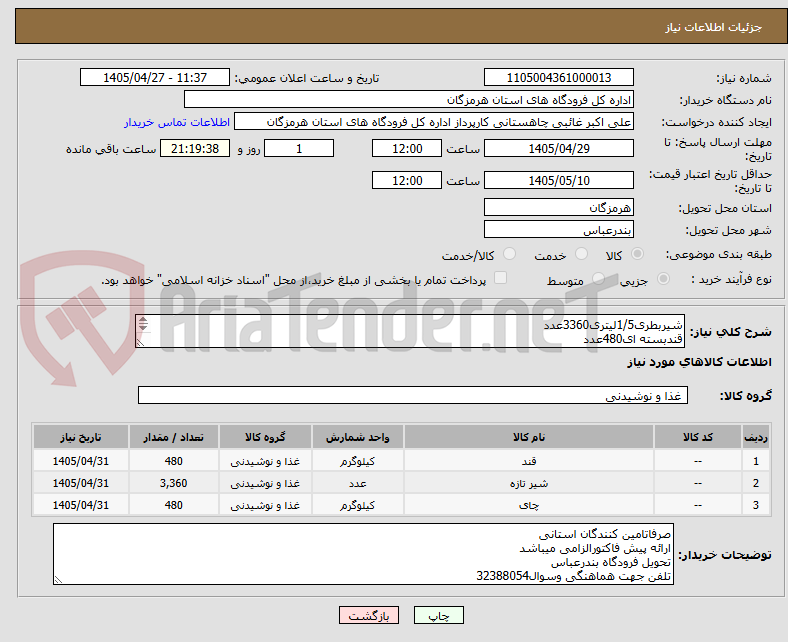Click the remaining time field 21:19:38
This screenshot has height=642, width=788.
(195, 148)
